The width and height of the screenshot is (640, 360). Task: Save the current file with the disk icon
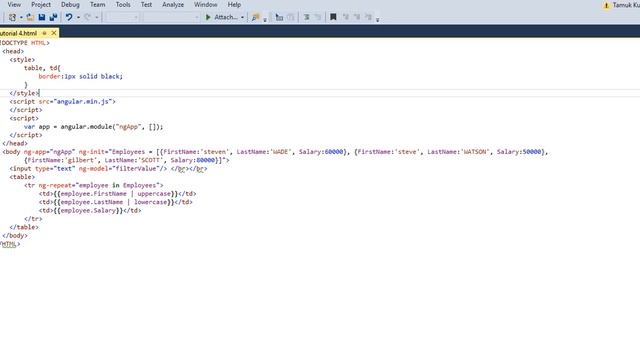coord(42,17)
